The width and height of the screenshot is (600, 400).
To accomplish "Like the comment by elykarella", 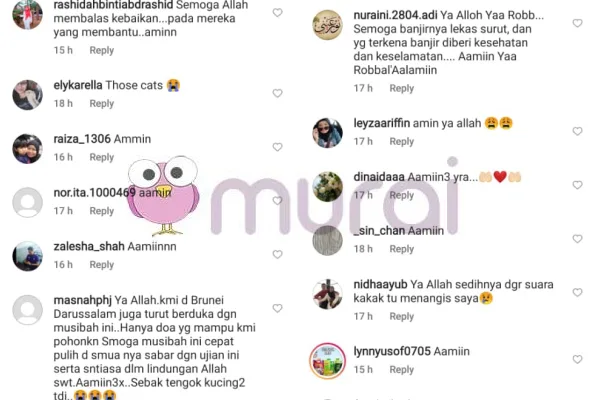I will pos(277,93).
